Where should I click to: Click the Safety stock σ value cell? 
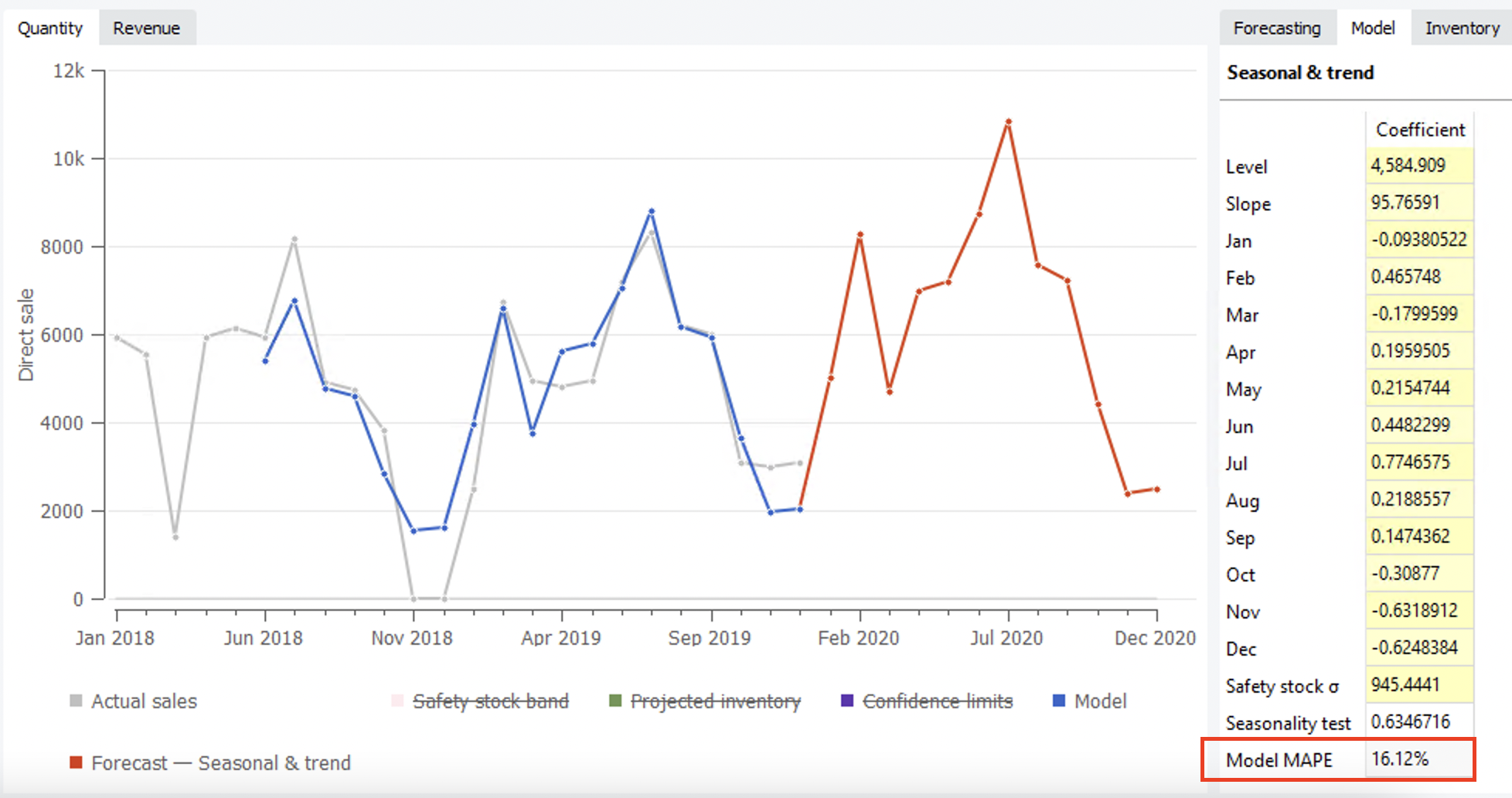coord(1418,685)
